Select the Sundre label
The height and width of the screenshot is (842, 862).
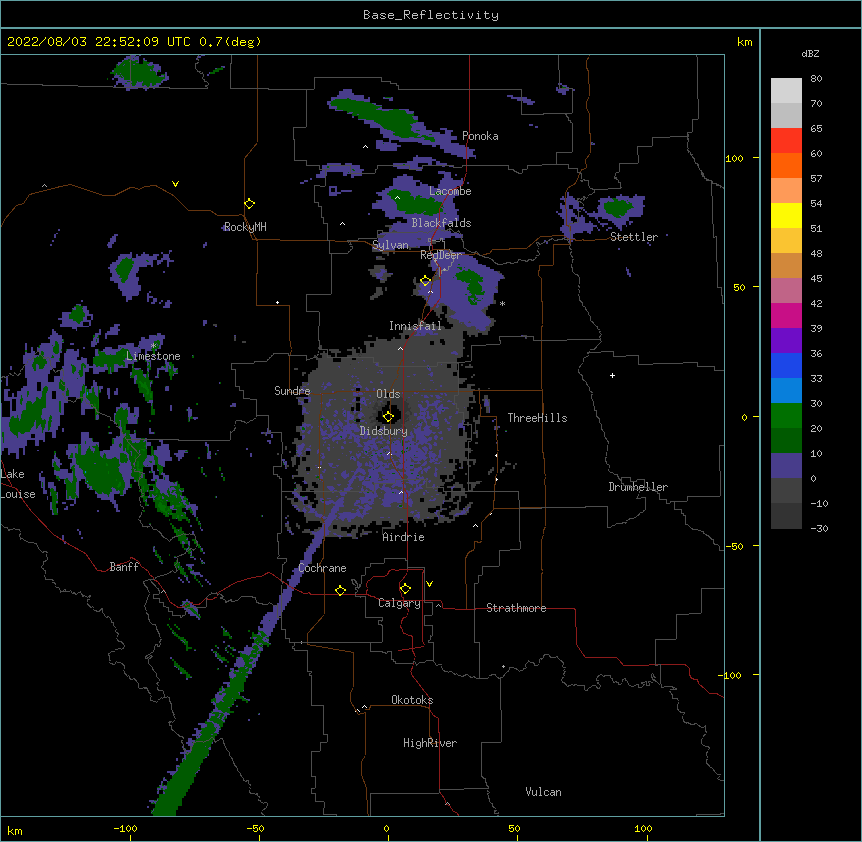pyautogui.click(x=292, y=391)
